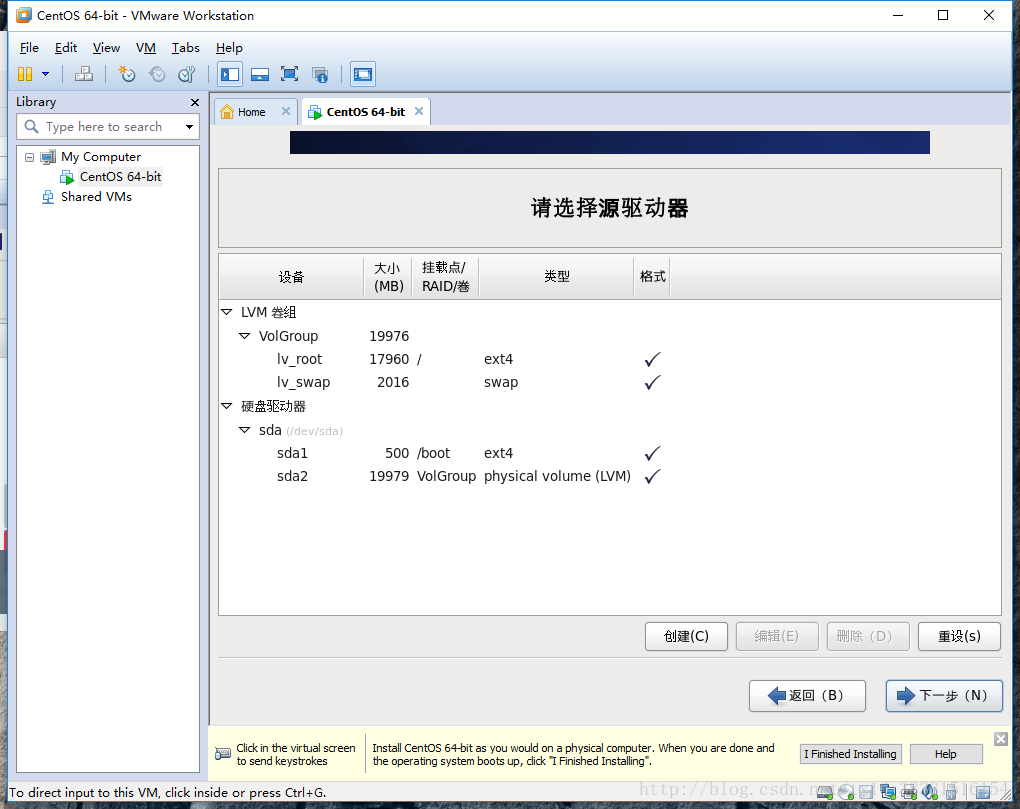
Task: Open the Edit menu
Action: click(66, 47)
